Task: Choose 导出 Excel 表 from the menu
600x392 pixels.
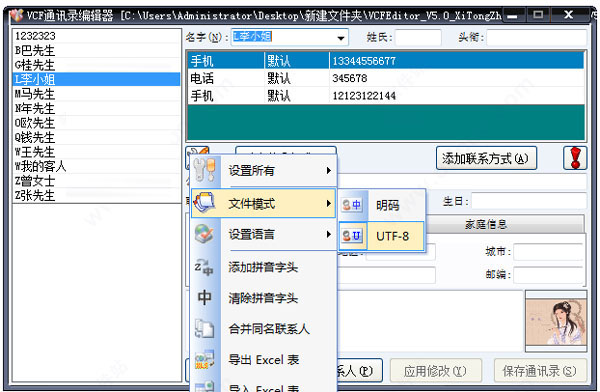Action: tap(263, 360)
